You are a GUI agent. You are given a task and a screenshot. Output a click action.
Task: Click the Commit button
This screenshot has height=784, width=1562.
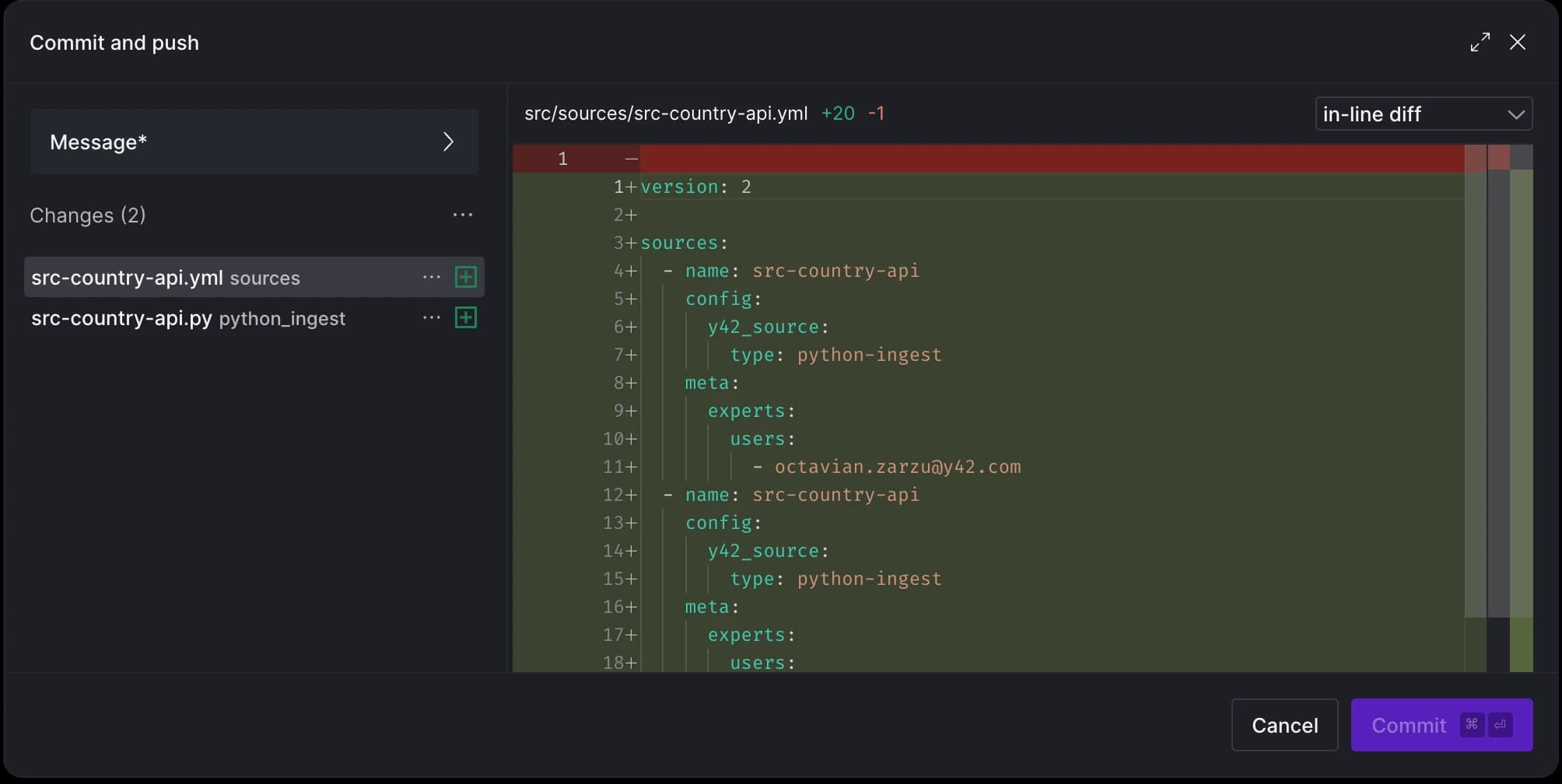[1441, 725]
